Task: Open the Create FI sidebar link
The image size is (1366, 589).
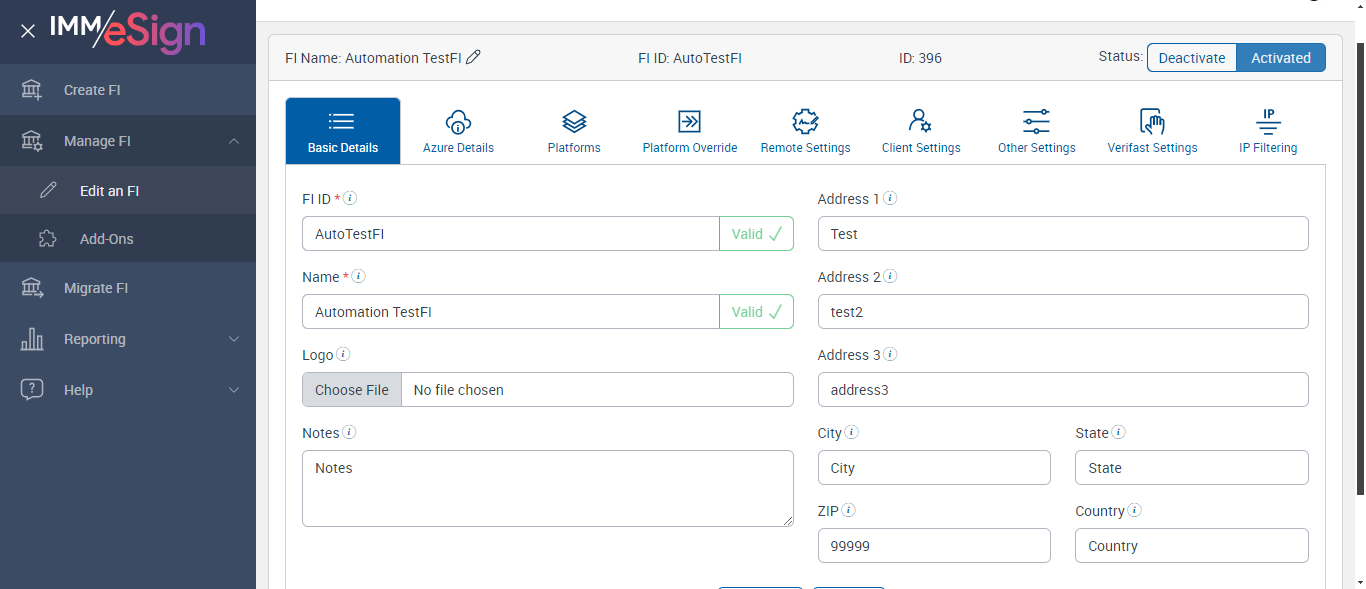Action: (x=91, y=90)
